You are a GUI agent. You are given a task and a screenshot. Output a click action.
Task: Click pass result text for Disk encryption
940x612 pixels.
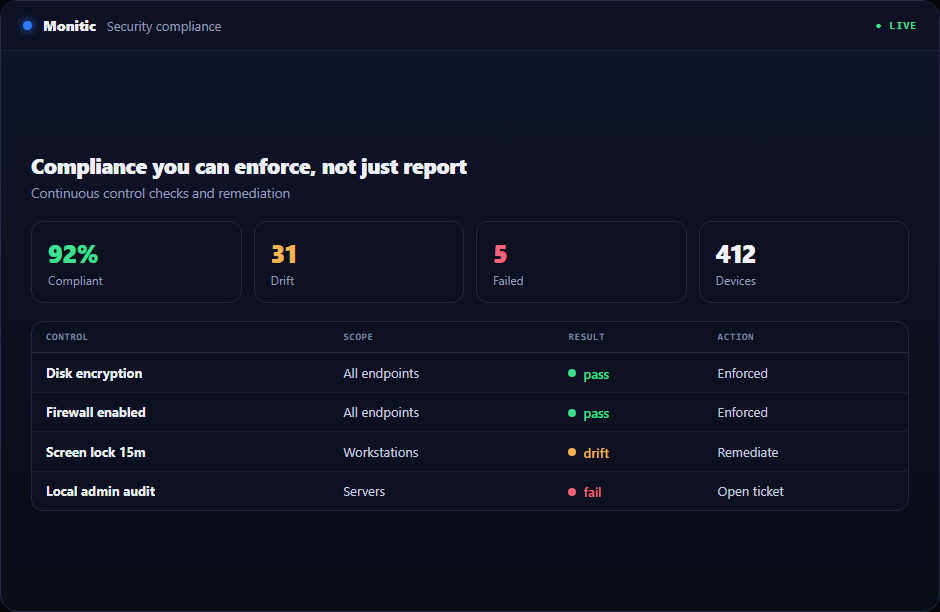click(596, 375)
